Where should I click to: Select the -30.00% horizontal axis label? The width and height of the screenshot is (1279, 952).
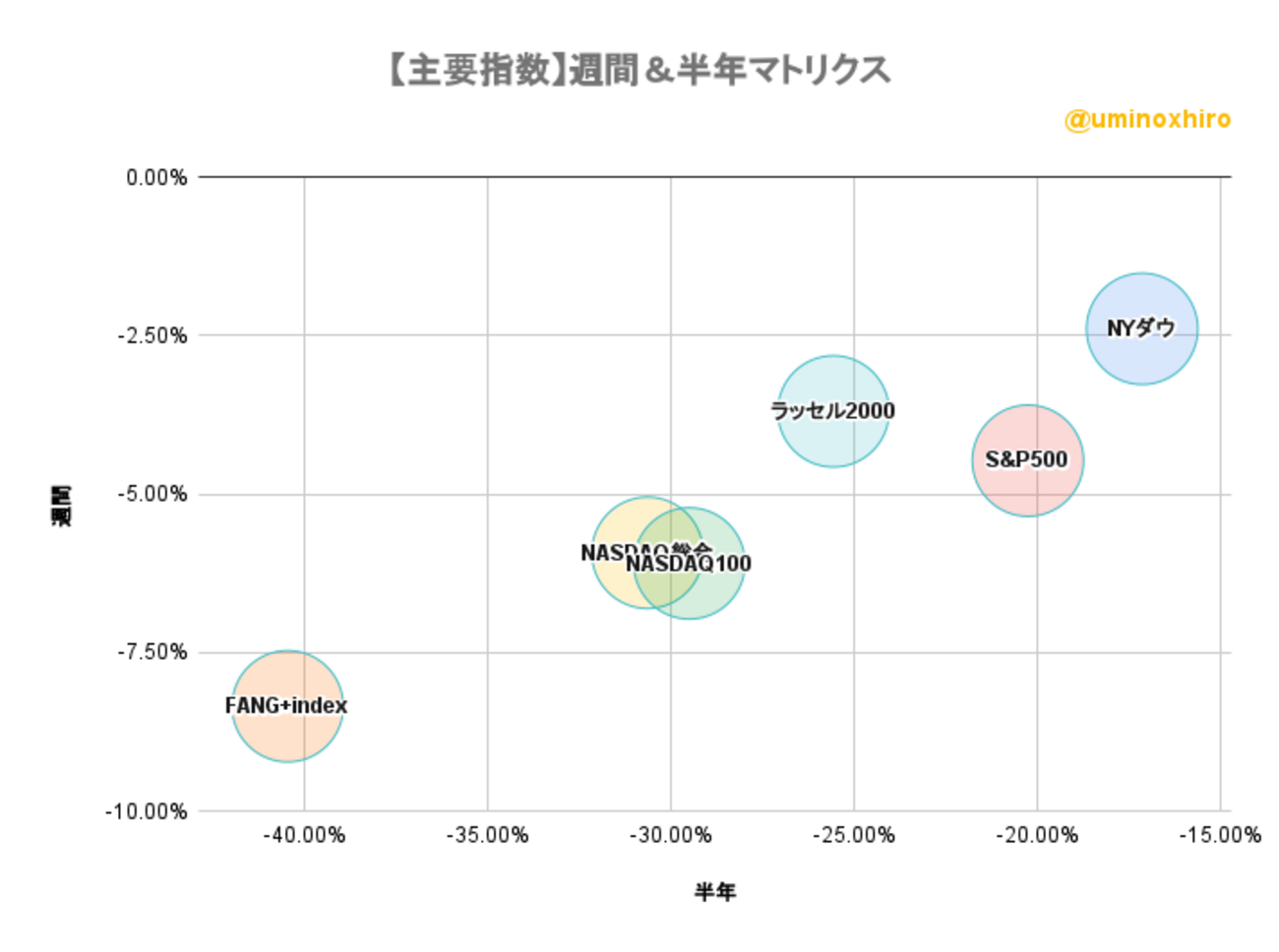[671, 836]
